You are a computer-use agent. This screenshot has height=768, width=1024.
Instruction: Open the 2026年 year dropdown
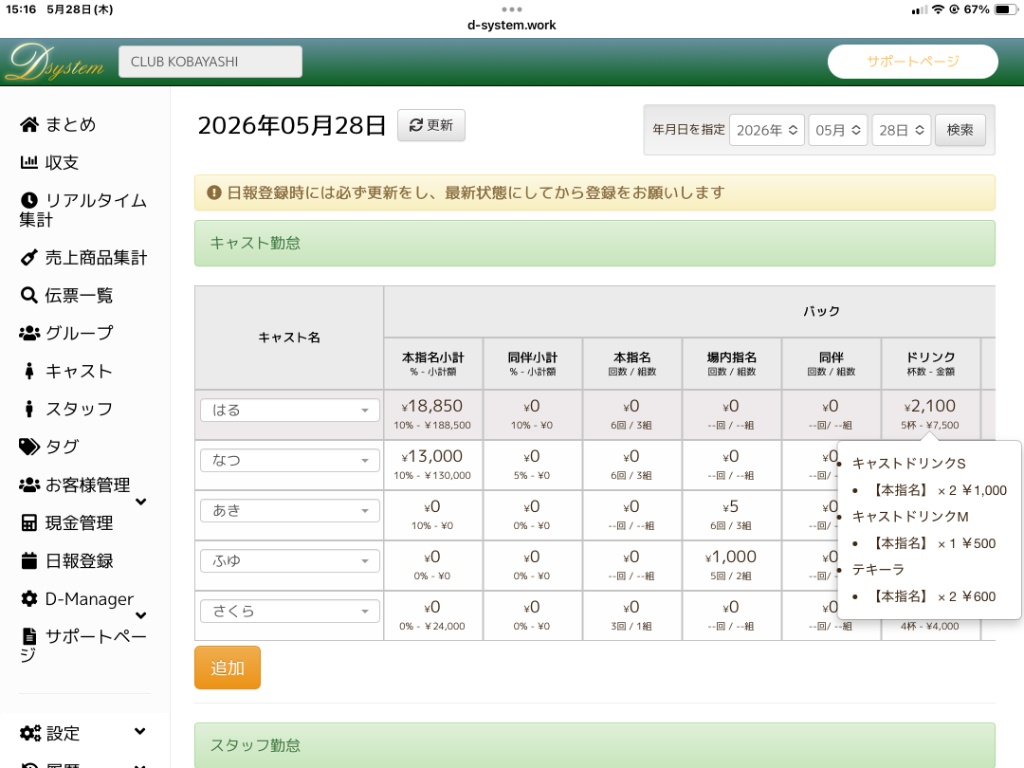coord(767,130)
